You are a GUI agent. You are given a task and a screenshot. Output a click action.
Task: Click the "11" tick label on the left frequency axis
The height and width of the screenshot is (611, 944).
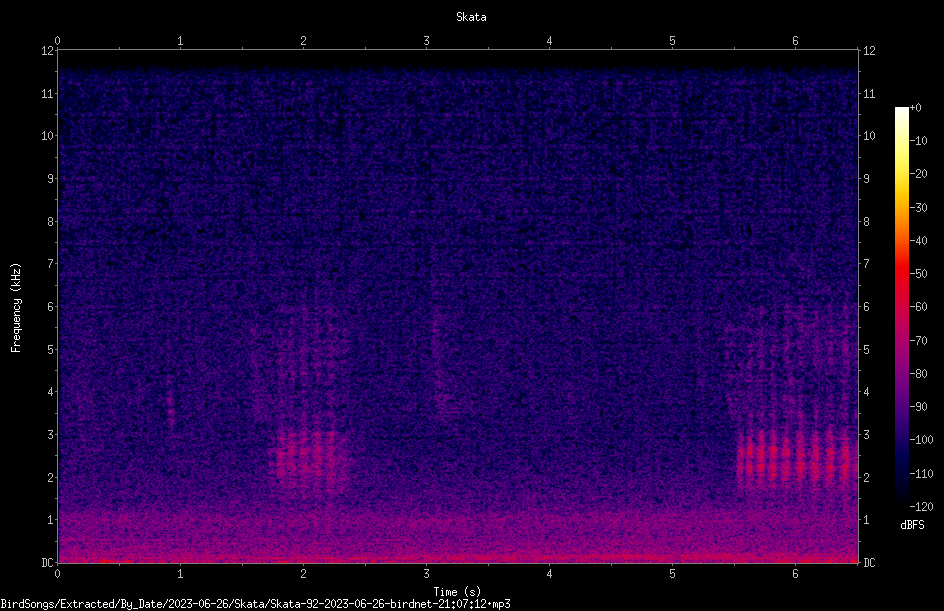pos(47,93)
